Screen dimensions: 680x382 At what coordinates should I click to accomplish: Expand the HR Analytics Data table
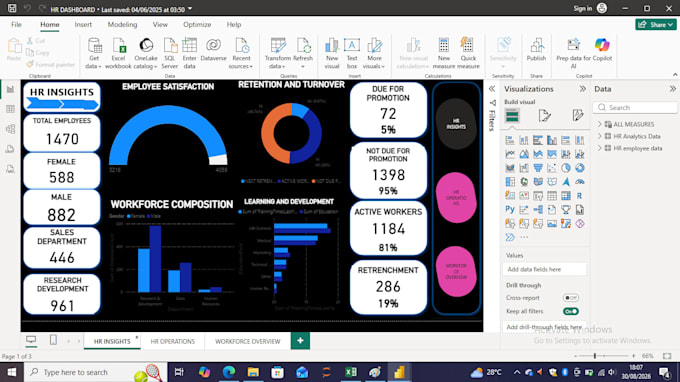pos(599,136)
